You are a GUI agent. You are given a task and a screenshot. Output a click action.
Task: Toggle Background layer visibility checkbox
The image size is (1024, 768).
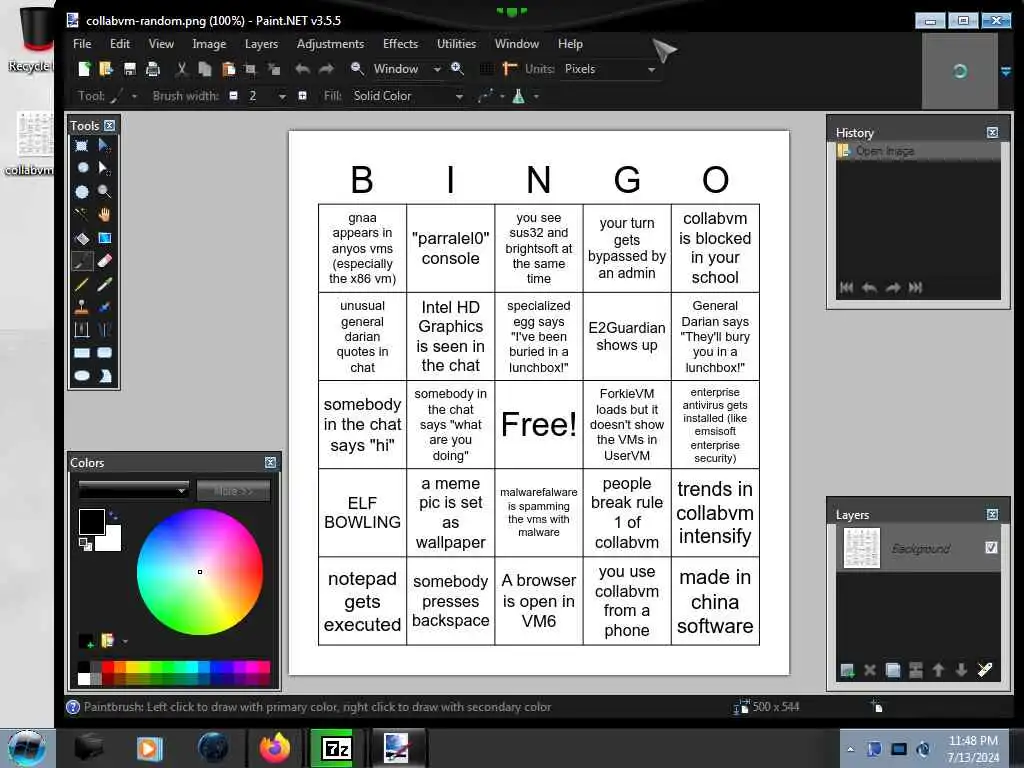[x=991, y=547]
